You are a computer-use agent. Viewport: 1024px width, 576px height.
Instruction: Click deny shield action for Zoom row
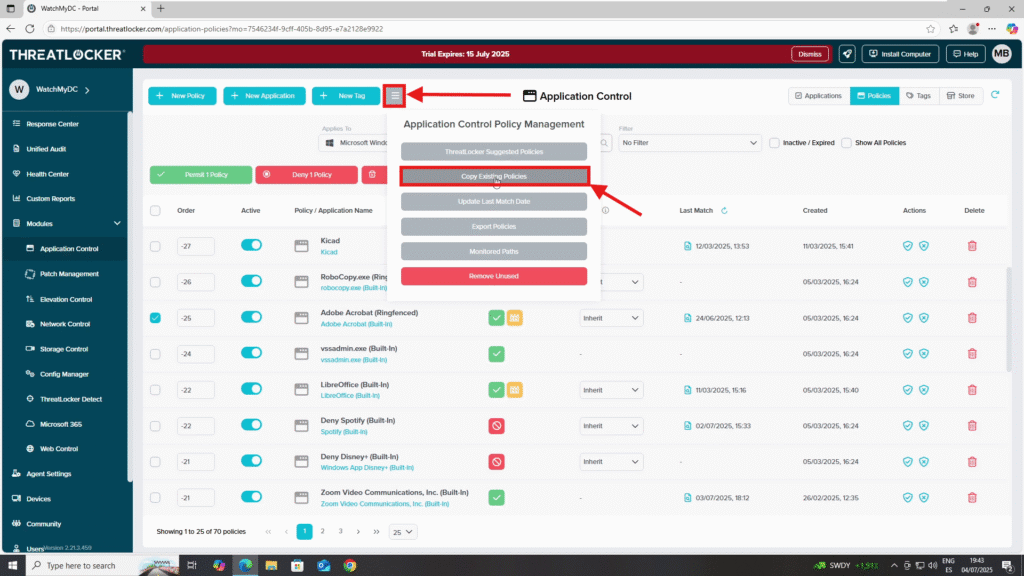click(x=923, y=498)
